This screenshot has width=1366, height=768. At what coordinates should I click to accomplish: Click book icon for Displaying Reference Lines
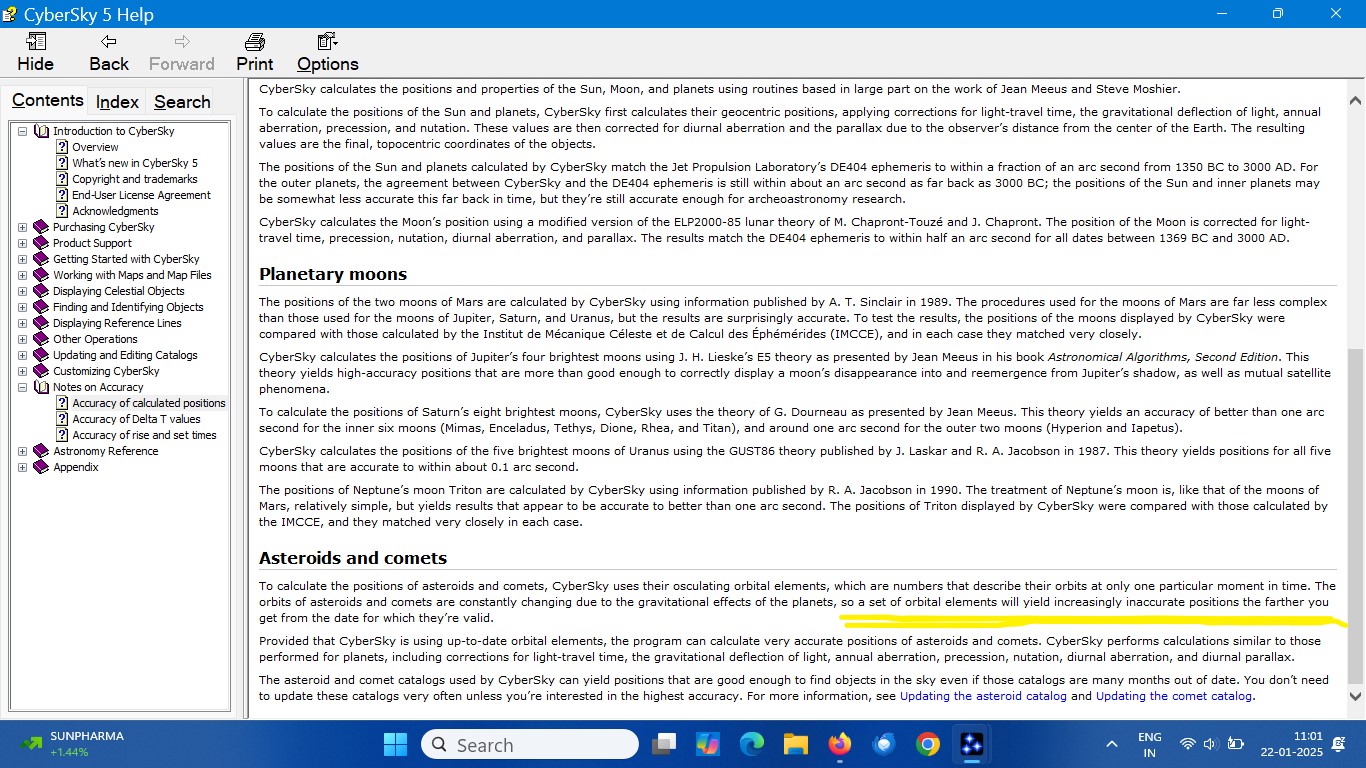point(41,323)
